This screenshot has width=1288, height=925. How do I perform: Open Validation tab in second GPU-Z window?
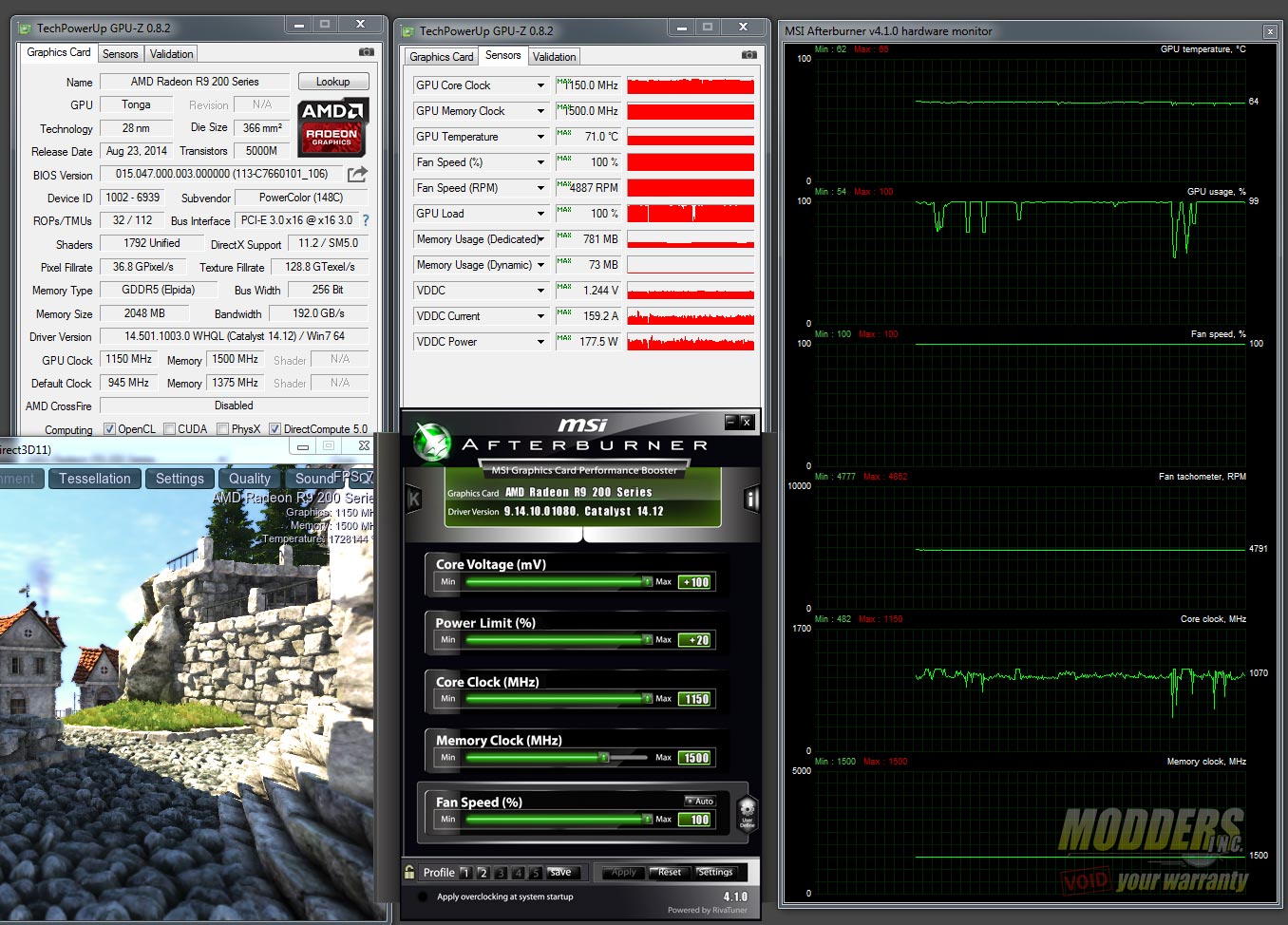555,57
